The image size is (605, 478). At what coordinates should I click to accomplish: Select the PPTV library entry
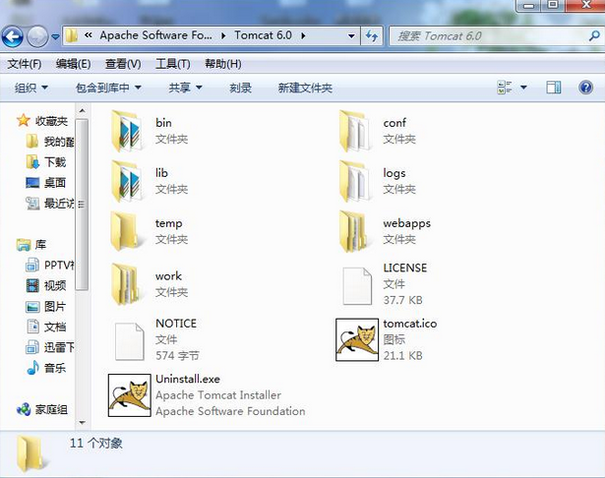[59, 265]
